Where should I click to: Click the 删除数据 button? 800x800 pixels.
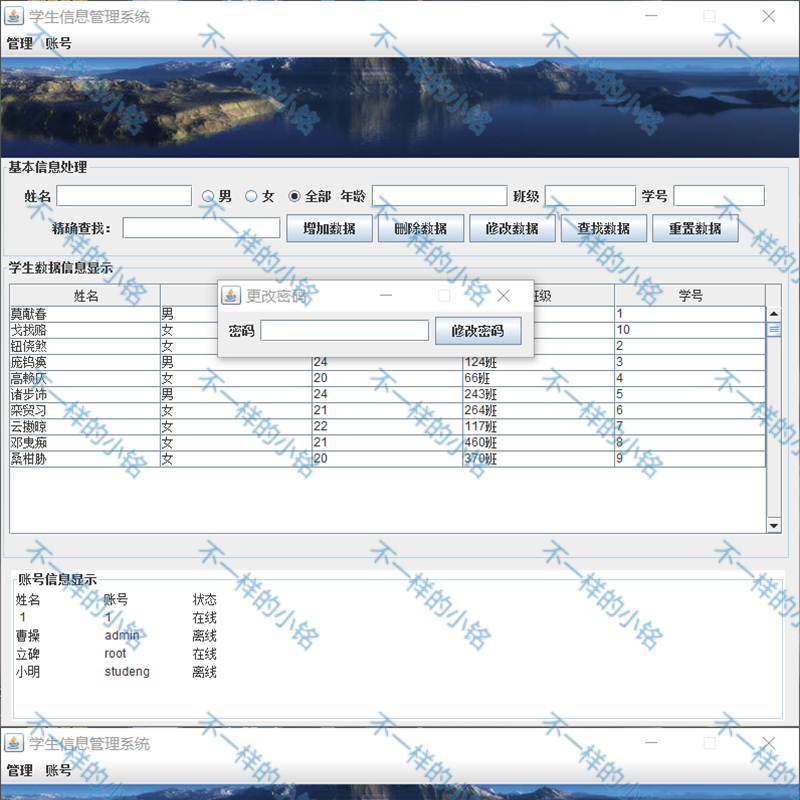click(420, 228)
